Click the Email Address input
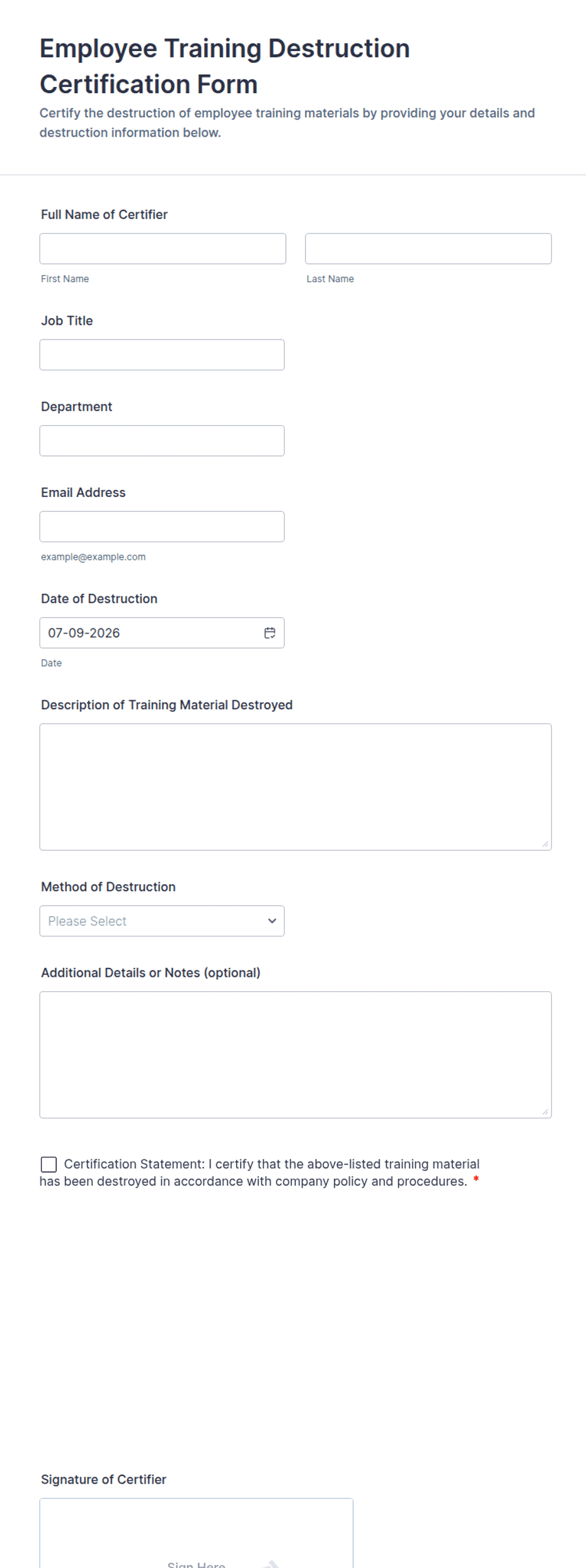The width and height of the screenshot is (586, 1568). coord(162,526)
